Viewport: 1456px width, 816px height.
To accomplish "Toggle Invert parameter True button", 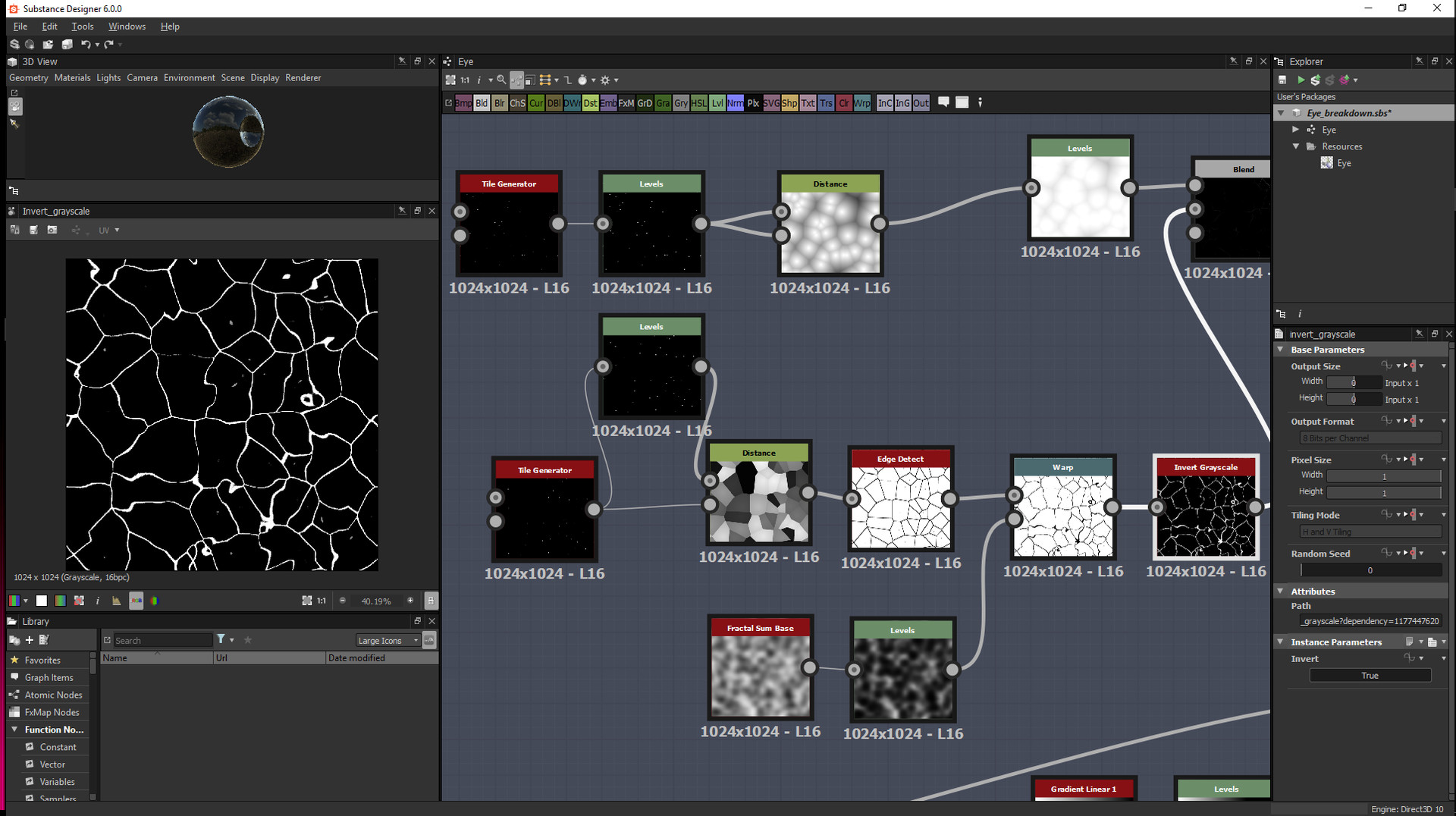I will point(1370,676).
